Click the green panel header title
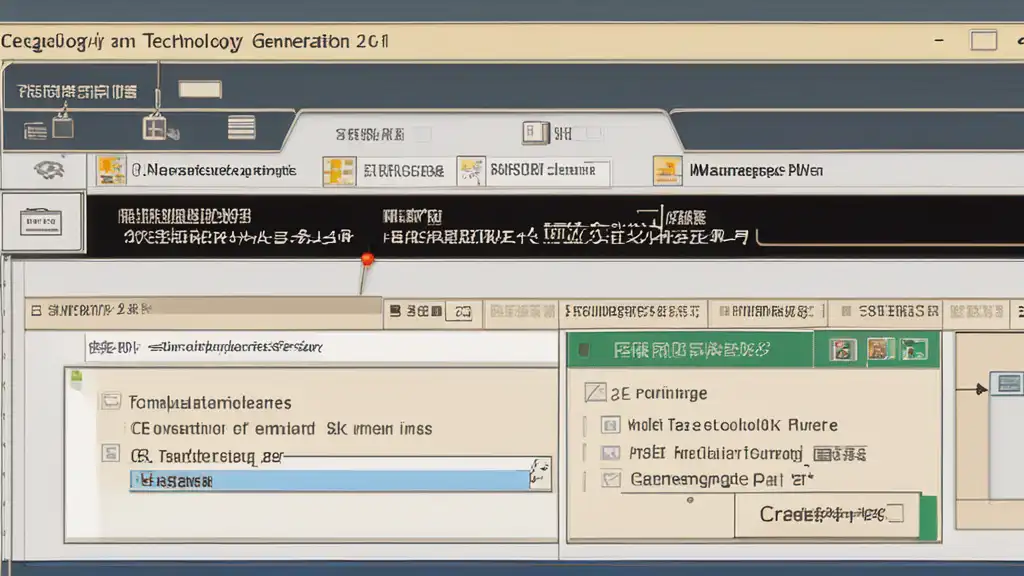Viewport: 1024px width, 576px height. pyautogui.click(x=692, y=351)
